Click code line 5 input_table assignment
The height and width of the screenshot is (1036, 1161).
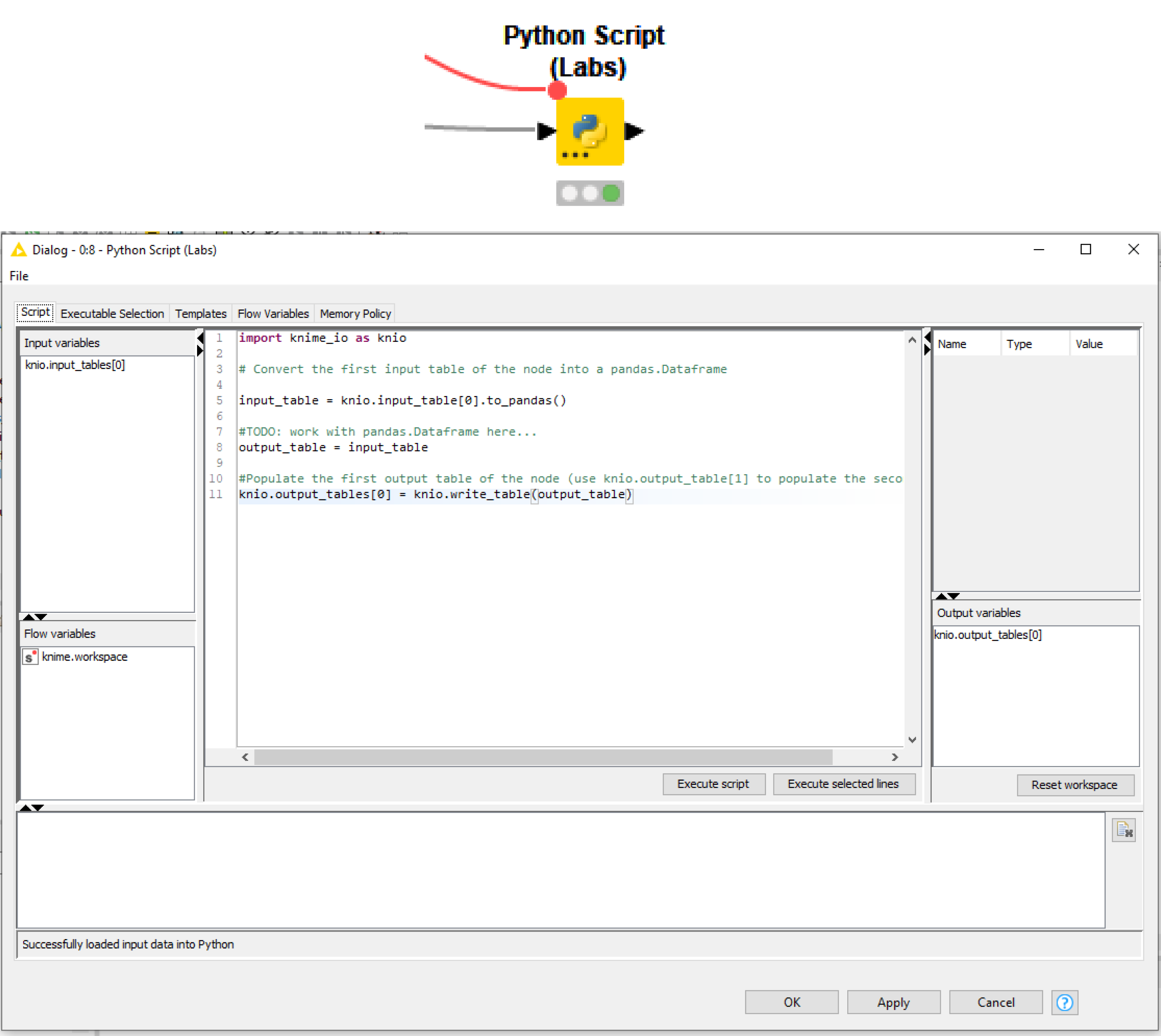(x=402, y=400)
